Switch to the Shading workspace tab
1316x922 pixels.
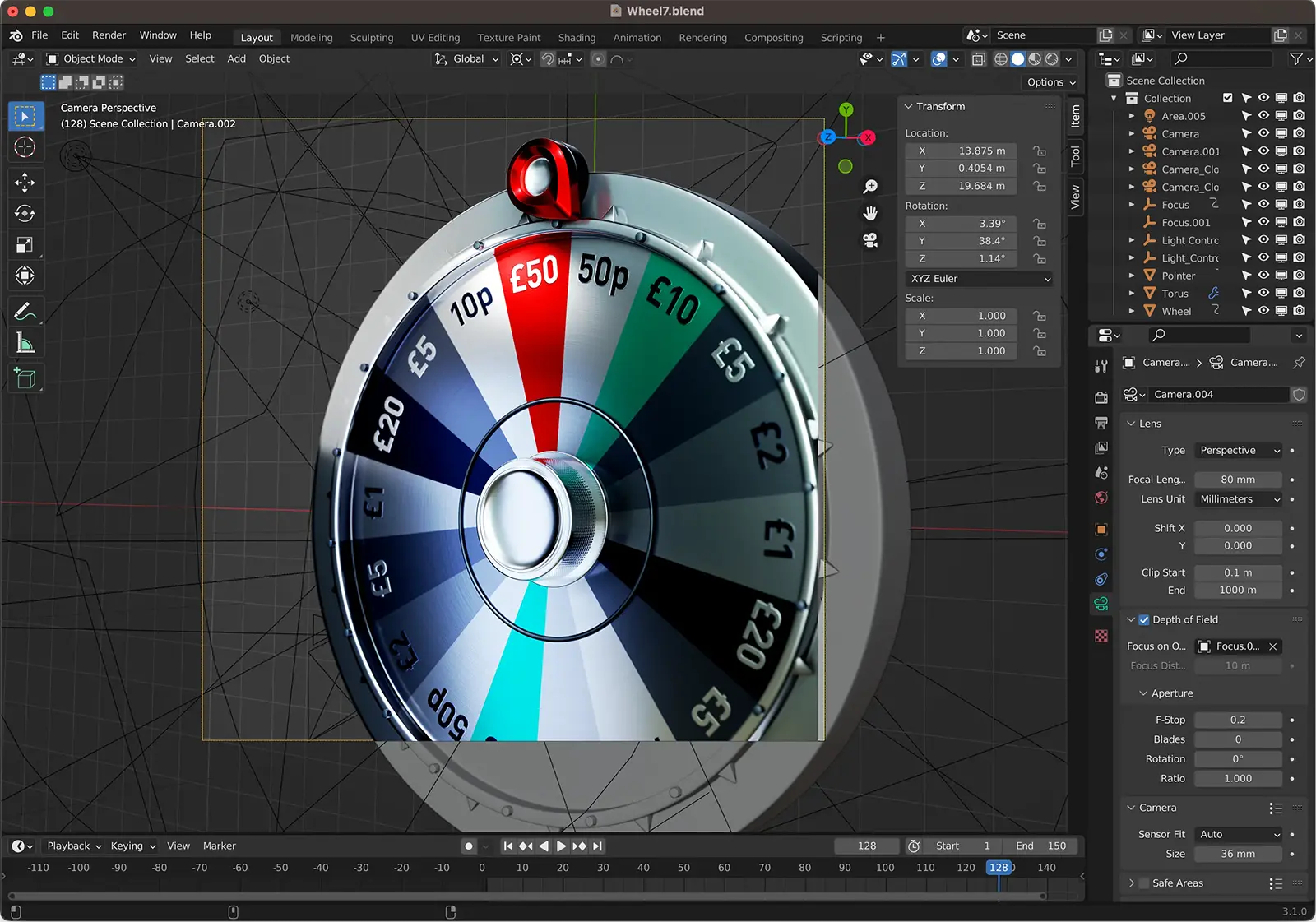click(x=577, y=38)
